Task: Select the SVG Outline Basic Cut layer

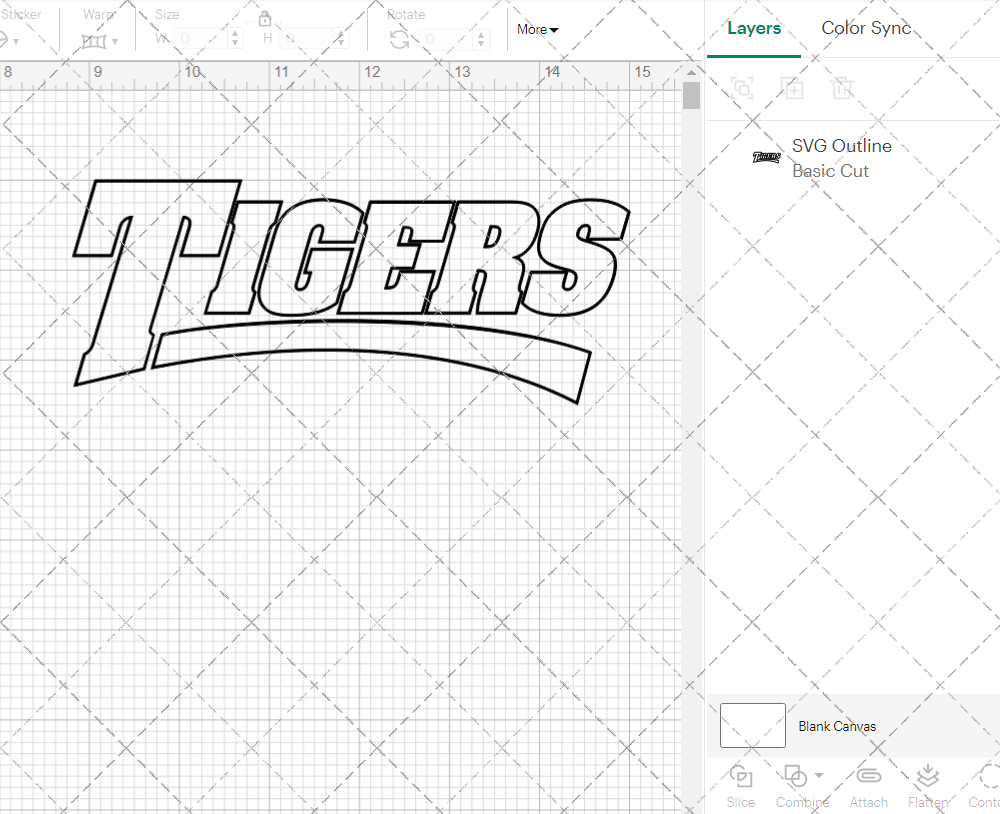Action: (841, 158)
